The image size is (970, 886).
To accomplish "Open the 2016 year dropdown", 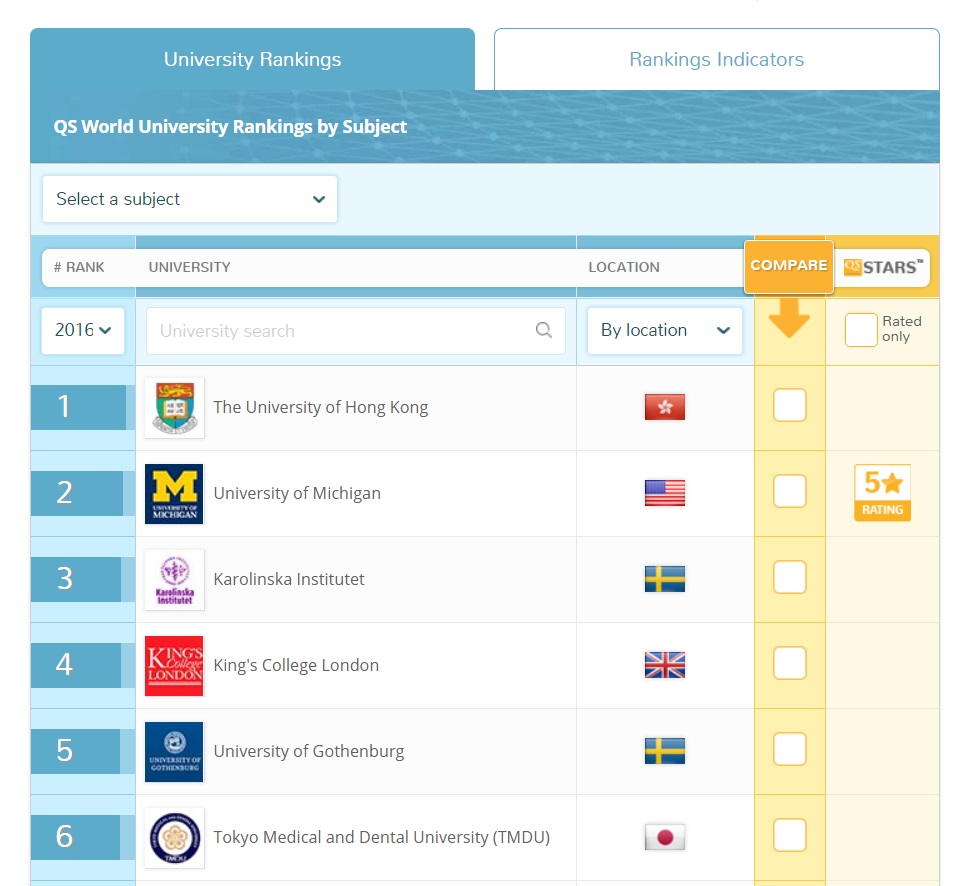I will (83, 330).
